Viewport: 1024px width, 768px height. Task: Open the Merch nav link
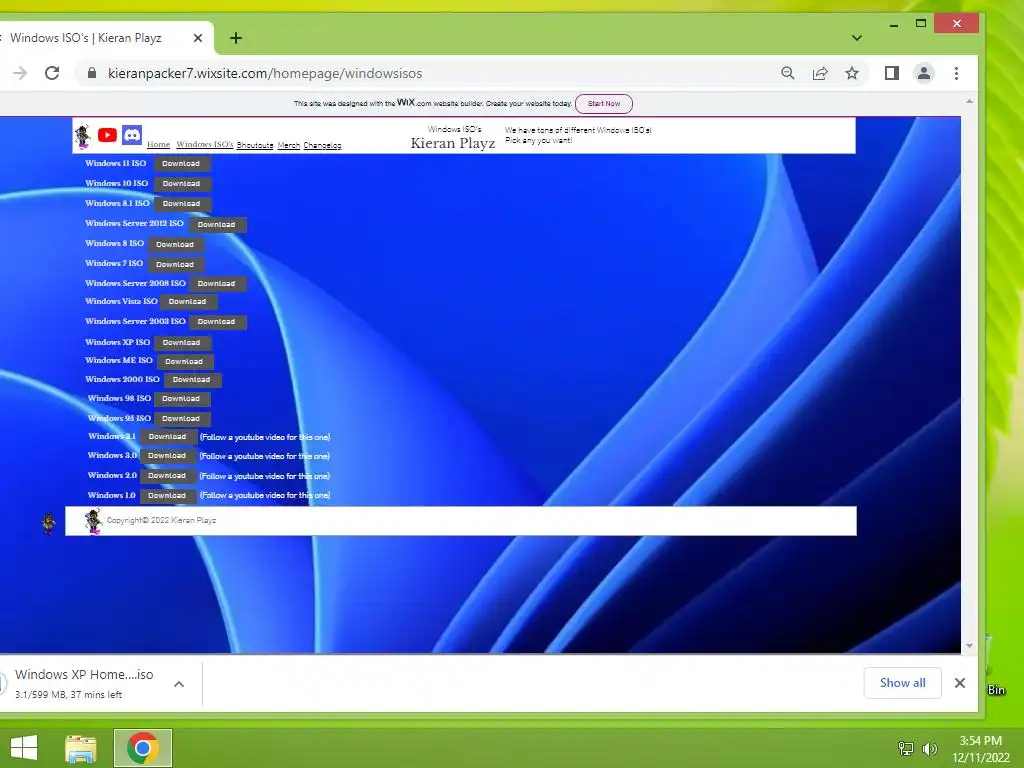point(289,145)
